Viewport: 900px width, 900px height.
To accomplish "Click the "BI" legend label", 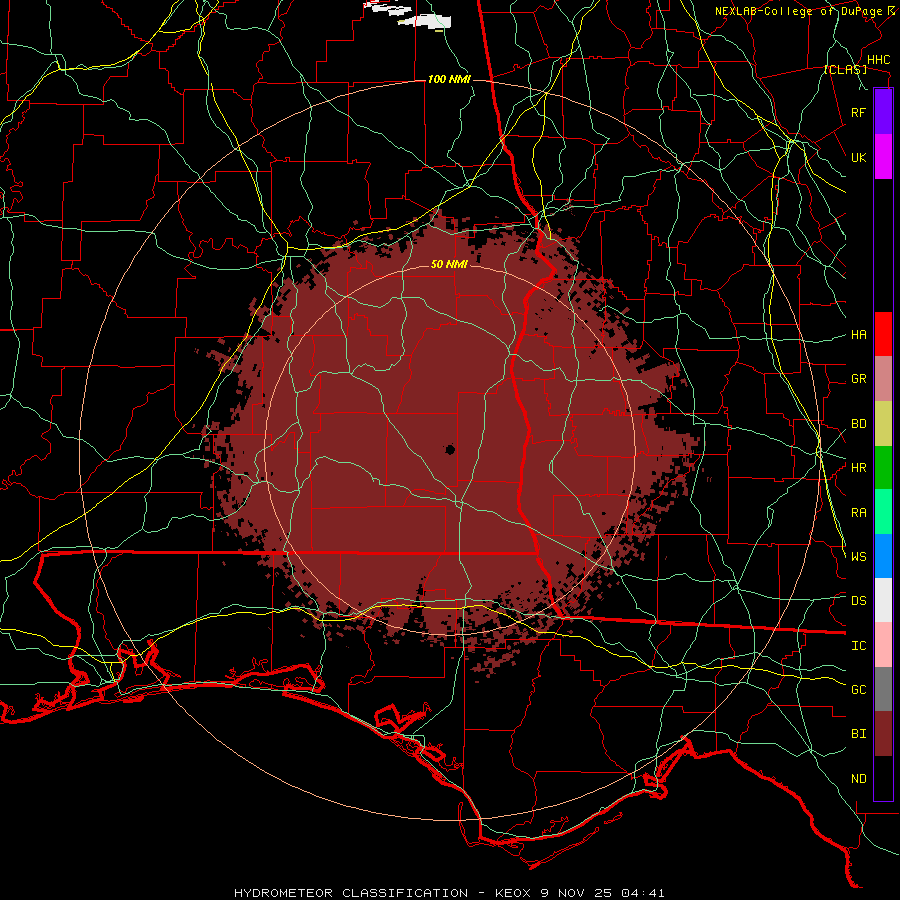I will coord(858,734).
